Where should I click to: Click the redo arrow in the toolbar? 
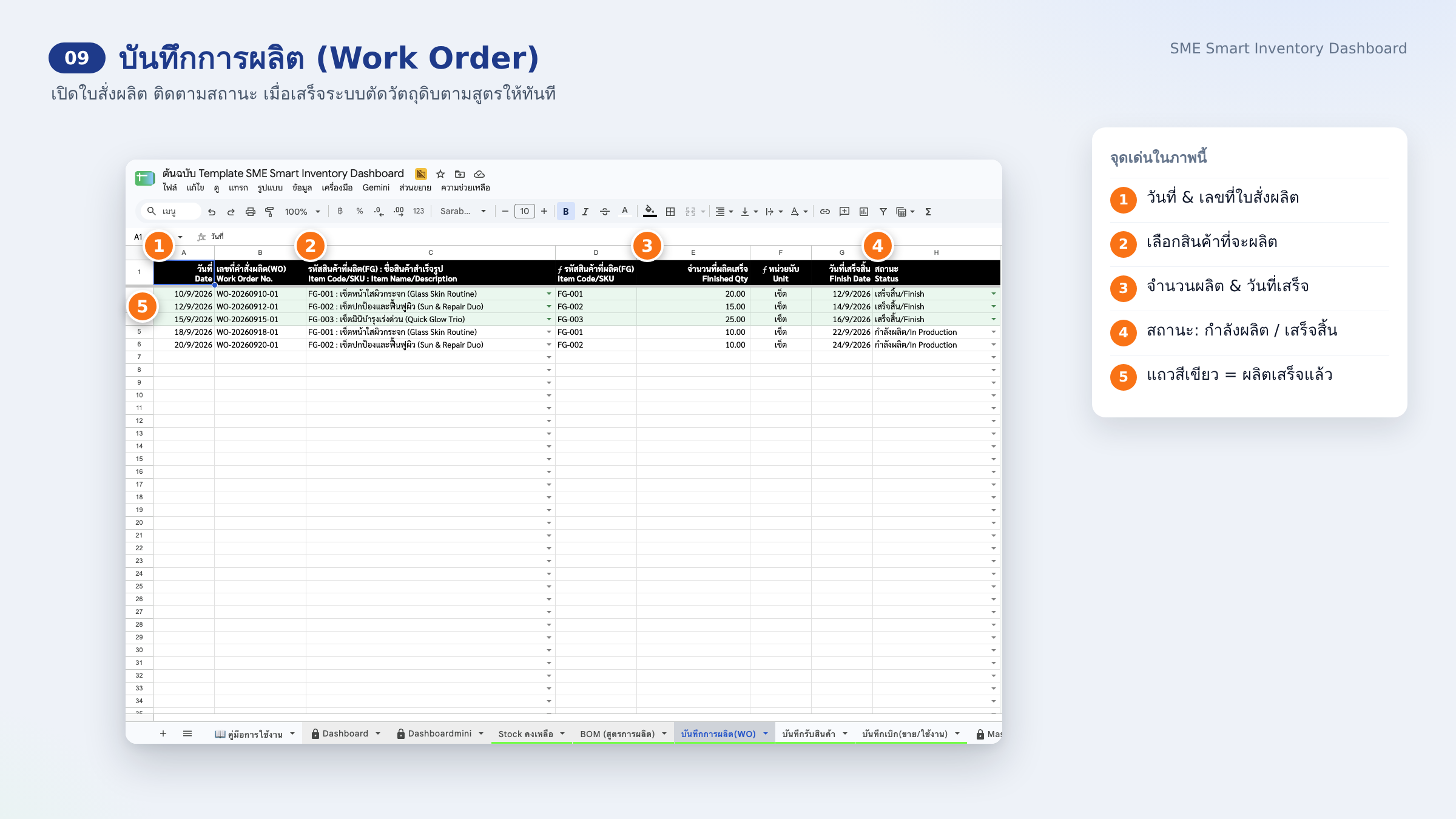231,212
